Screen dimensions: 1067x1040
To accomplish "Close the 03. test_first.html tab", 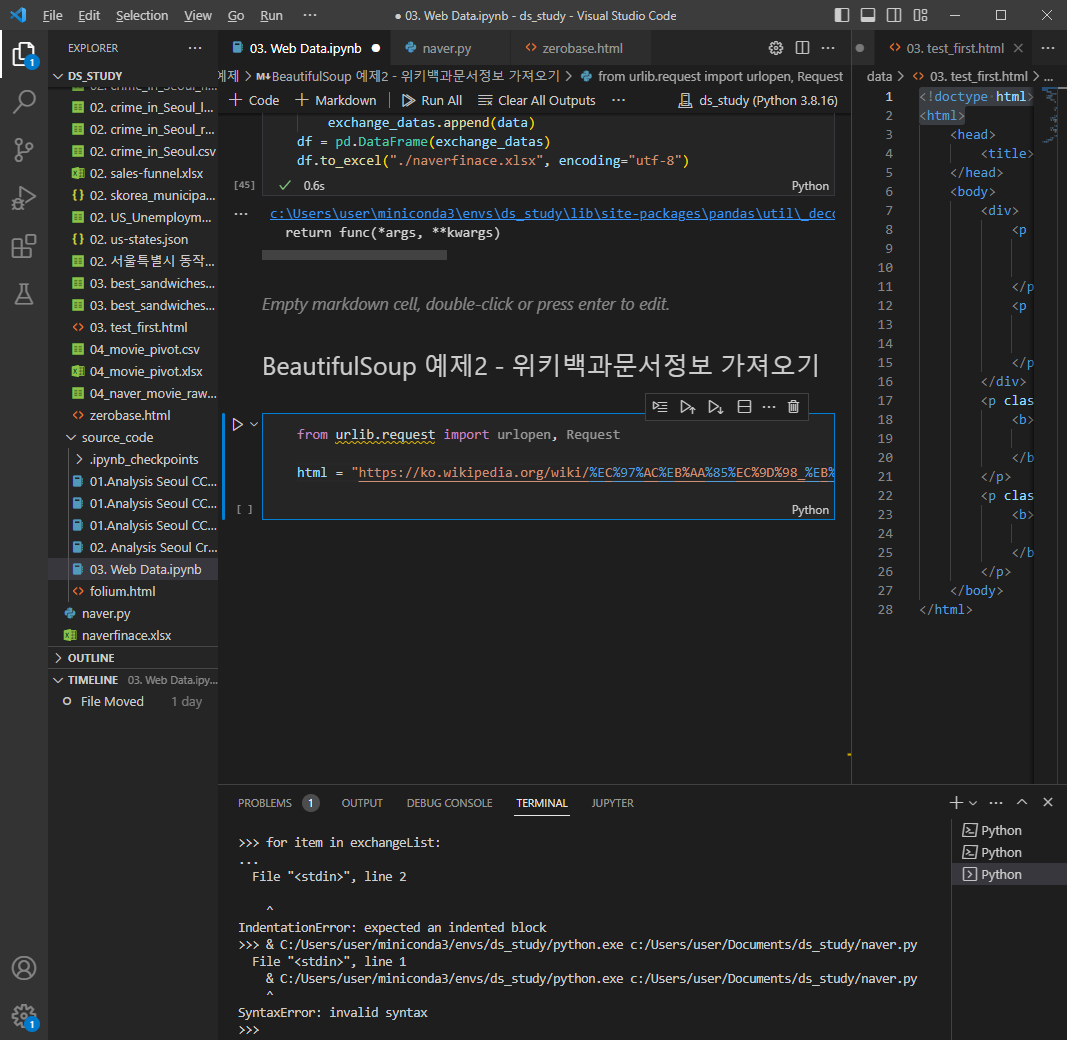I will click(x=1018, y=48).
